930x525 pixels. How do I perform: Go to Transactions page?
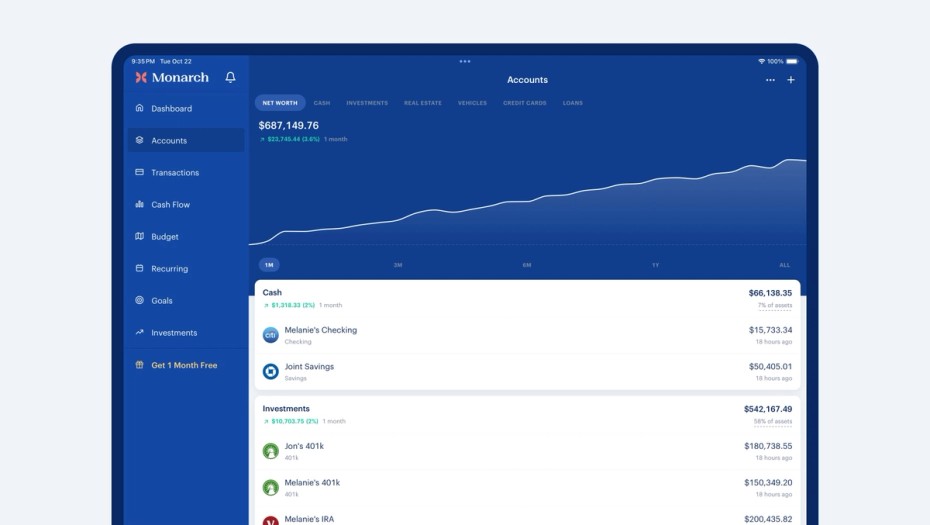175,173
